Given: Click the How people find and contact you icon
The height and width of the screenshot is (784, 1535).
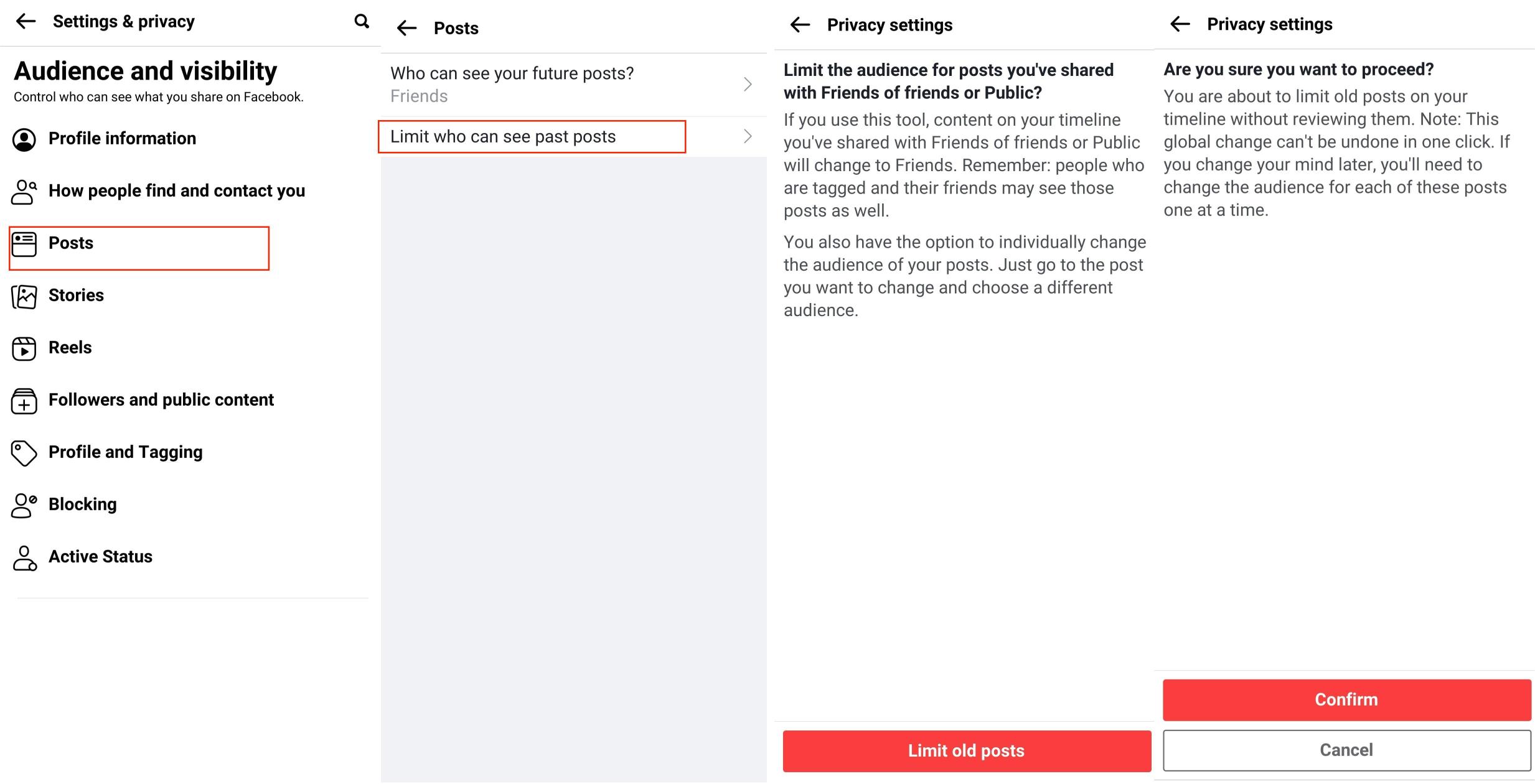Looking at the screenshot, I should tap(25, 189).
